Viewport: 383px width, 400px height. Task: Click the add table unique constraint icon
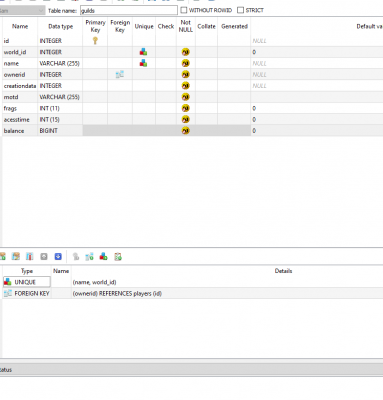(x=104, y=256)
